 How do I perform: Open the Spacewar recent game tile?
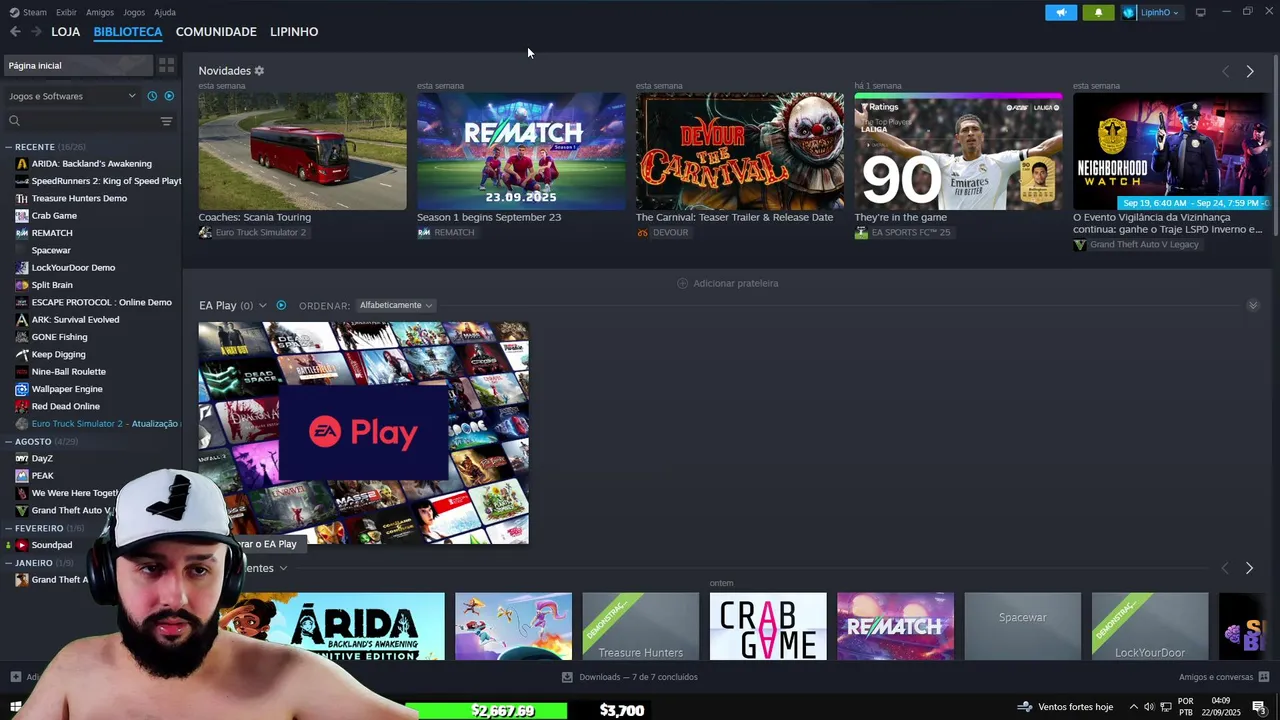[1022, 626]
